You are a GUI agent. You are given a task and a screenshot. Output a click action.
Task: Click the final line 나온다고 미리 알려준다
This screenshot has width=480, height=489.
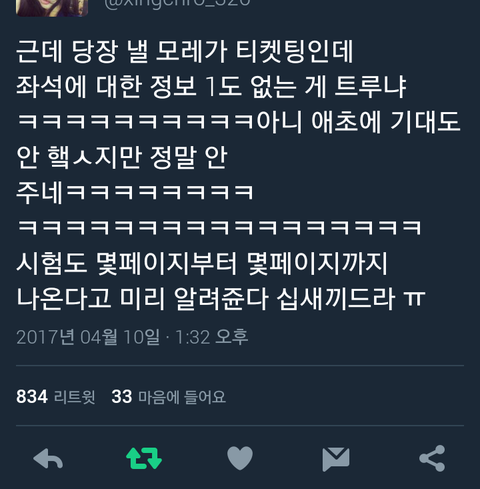pyautogui.click(x=221, y=299)
